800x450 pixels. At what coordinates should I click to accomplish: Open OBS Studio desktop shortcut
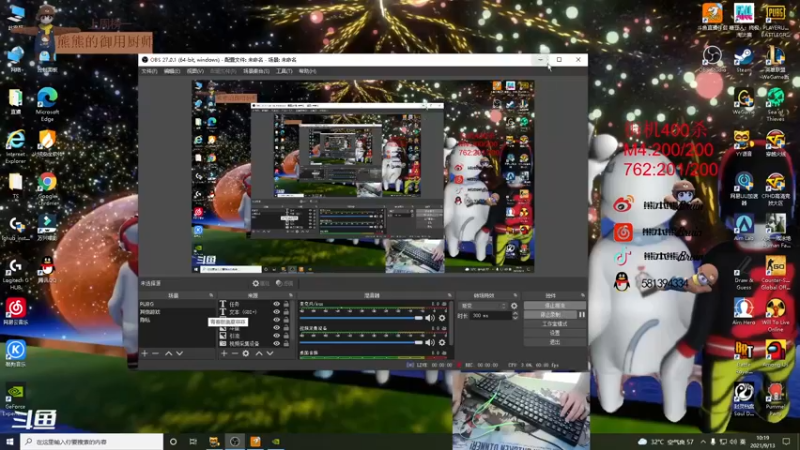click(712, 59)
